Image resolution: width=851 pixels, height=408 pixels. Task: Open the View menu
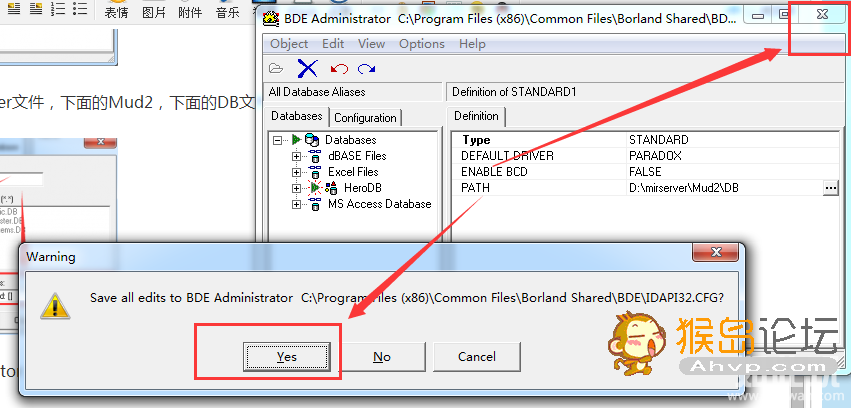pyautogui.click(x=372, y=44)
